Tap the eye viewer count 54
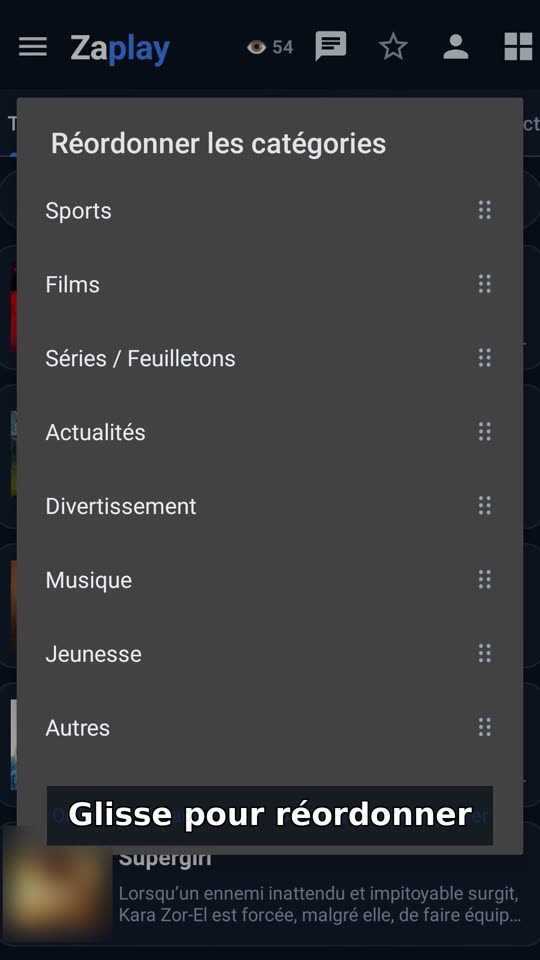The height and width of the screenshot is (960, 540). tap(270, 47)
